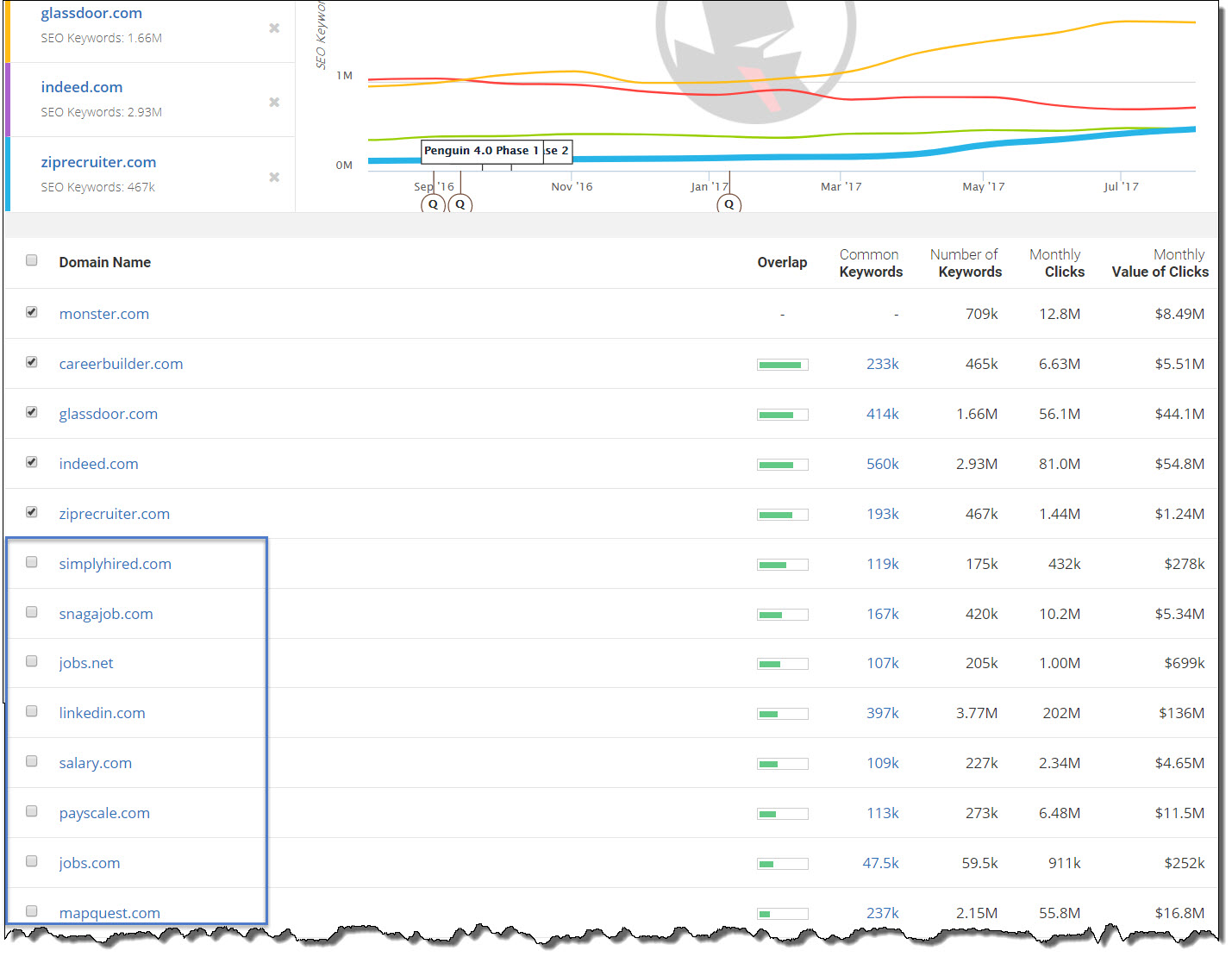Open the ziprecruiter.com link in sidebar
Image resolution: width=1232 pixels, height=963 pixels.
[98, 162]
